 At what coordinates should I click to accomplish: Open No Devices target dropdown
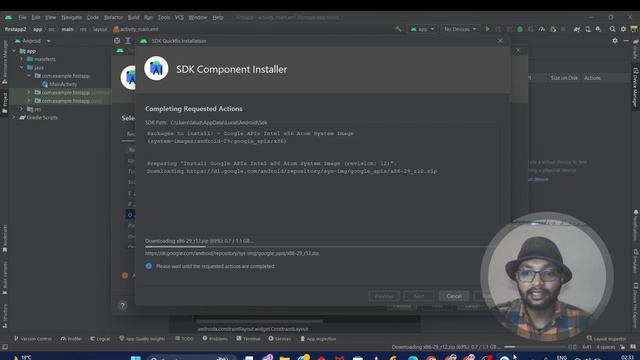(460, 29)
